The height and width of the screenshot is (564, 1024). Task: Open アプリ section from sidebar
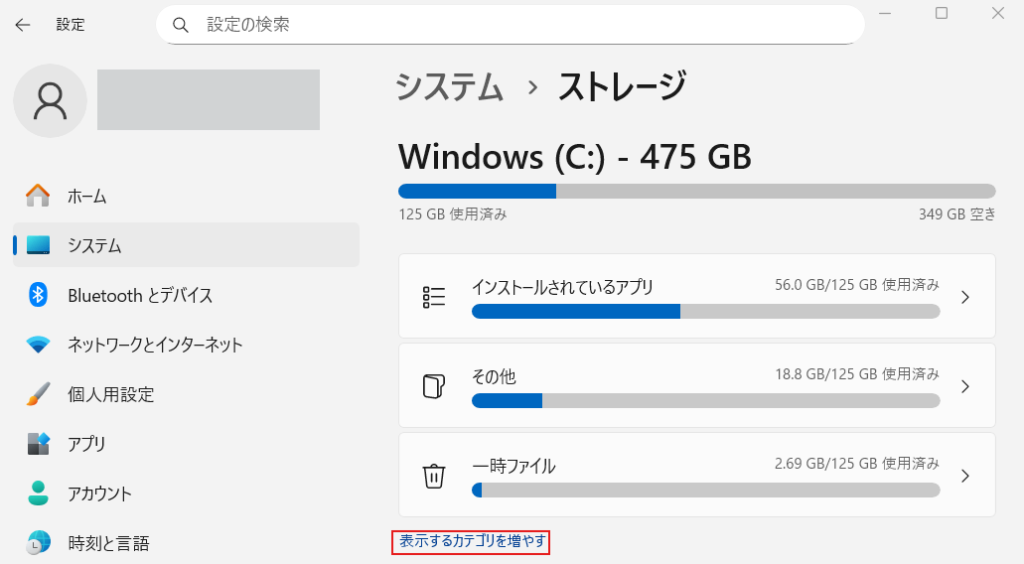point(87,444)
